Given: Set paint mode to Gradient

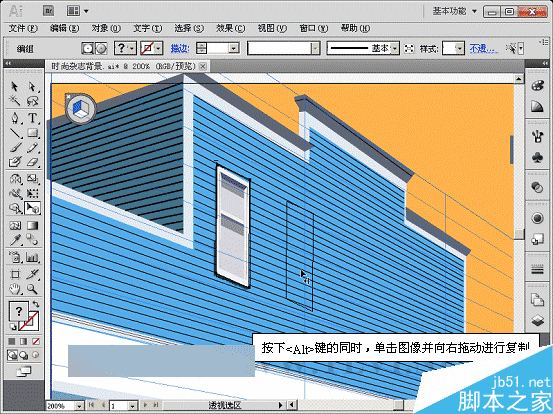Looking at the screenshot, I should (24, 341).
